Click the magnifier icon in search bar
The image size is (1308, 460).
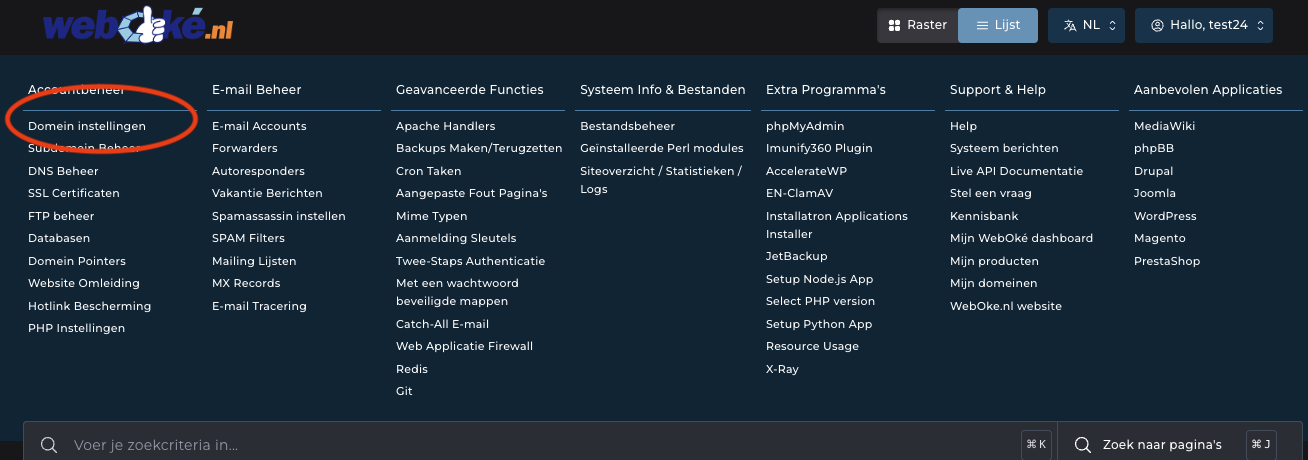tap(47, 445)
